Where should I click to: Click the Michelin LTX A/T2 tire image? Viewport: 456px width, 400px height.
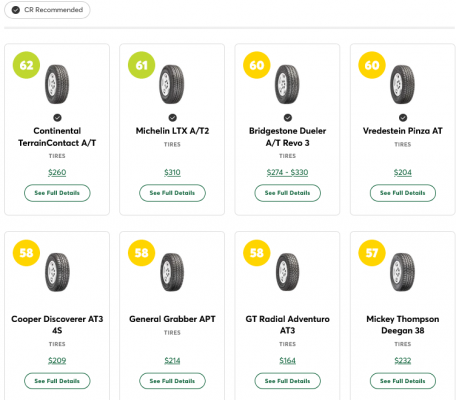[172, 84]
